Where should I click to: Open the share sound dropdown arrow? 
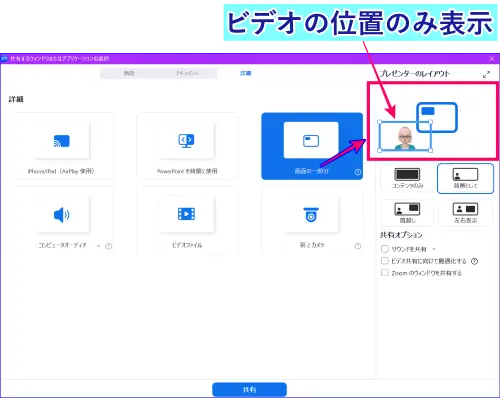[434, 249]
